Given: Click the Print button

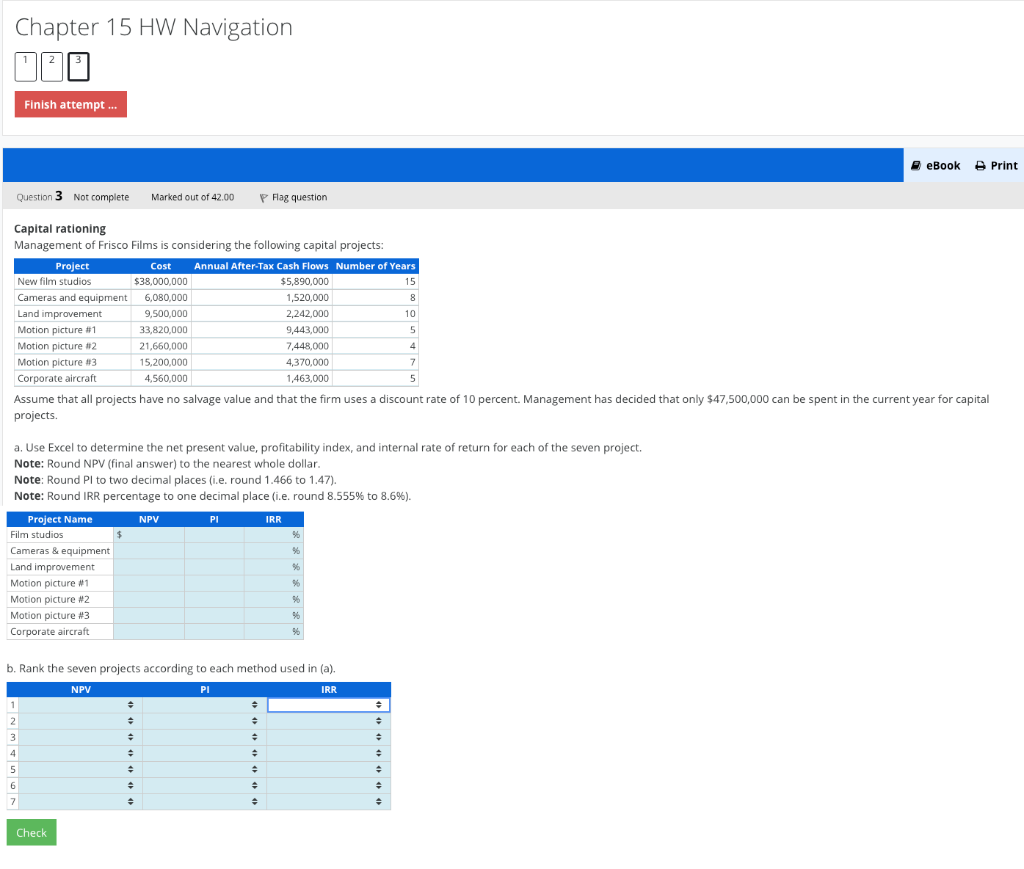Looking at the screenshot, I should 996,166.
